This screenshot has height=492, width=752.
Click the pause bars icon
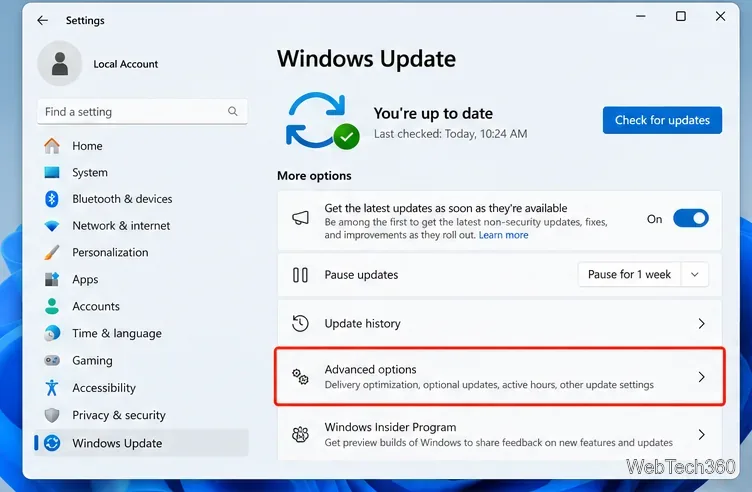pyautogui.click(x=300, y=275)
